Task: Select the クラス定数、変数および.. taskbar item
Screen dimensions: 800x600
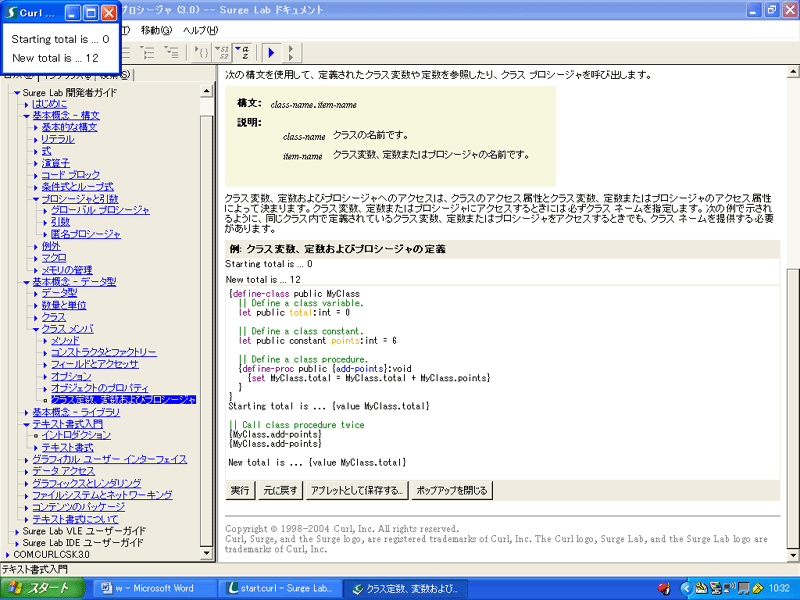Action: [x=406, y=588]
